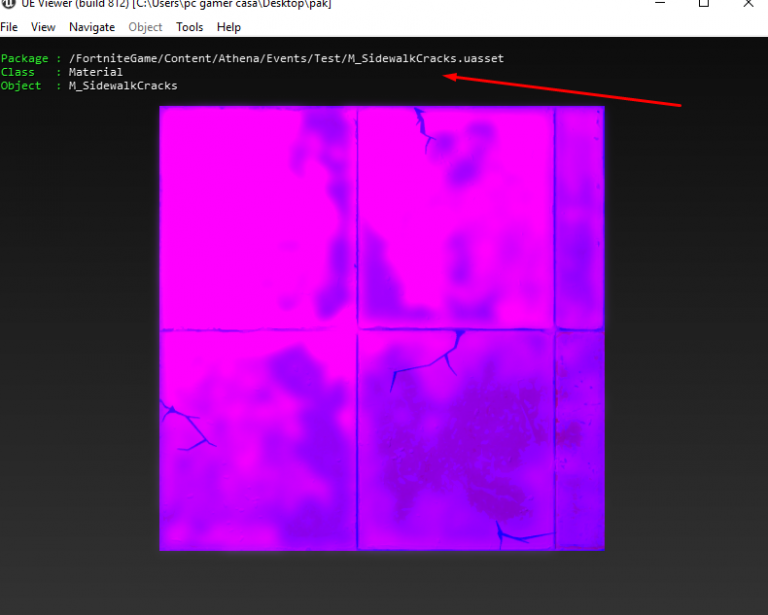
Task: Click the top-left large tile of the texture
Action: tap(257, 217)
